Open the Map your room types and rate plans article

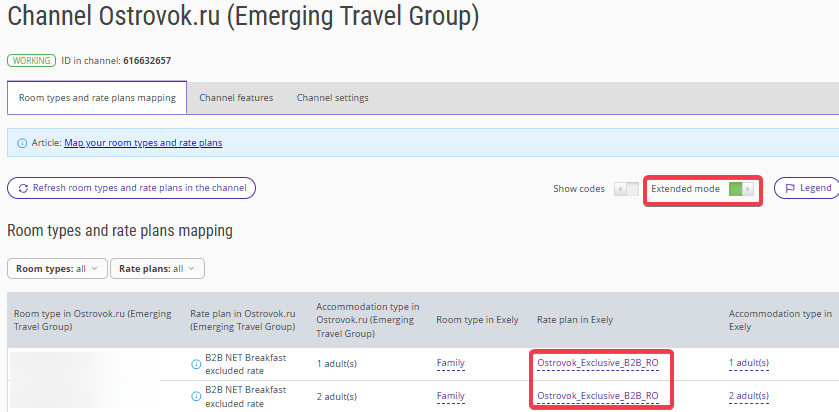143,143
